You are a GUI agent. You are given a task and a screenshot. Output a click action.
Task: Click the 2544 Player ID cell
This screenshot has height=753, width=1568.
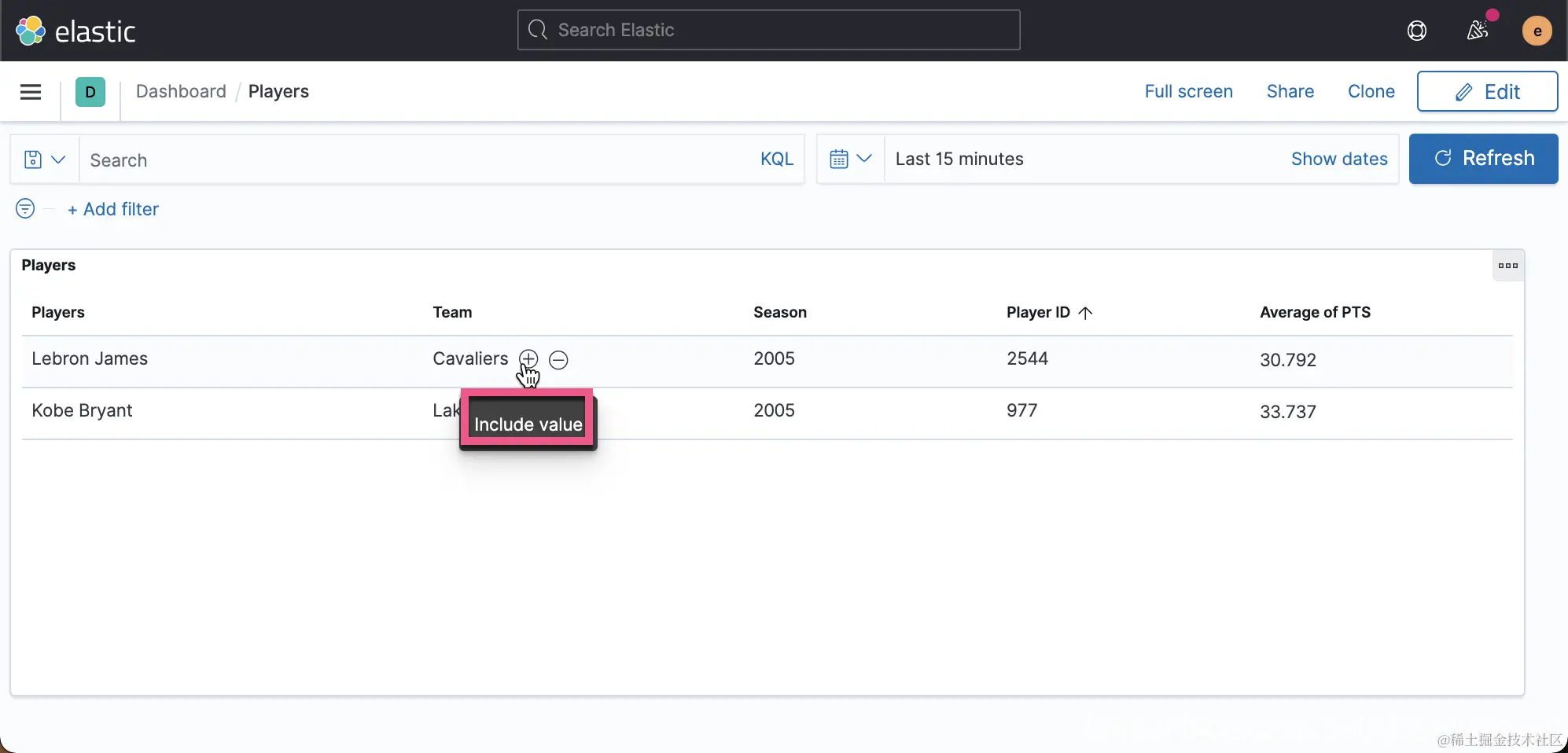click(x=1027, y=358)
